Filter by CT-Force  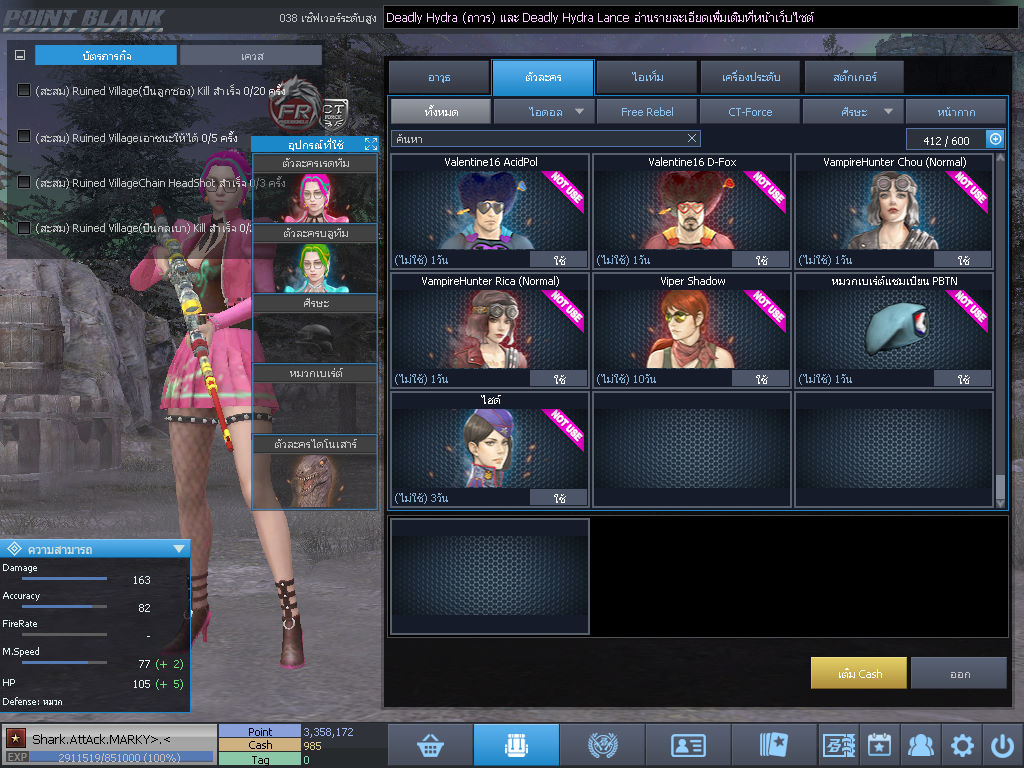(750, 112)
